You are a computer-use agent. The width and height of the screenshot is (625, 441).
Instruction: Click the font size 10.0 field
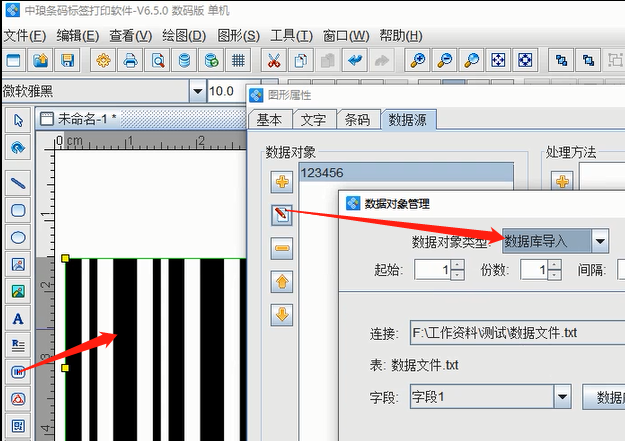[227, 91]
